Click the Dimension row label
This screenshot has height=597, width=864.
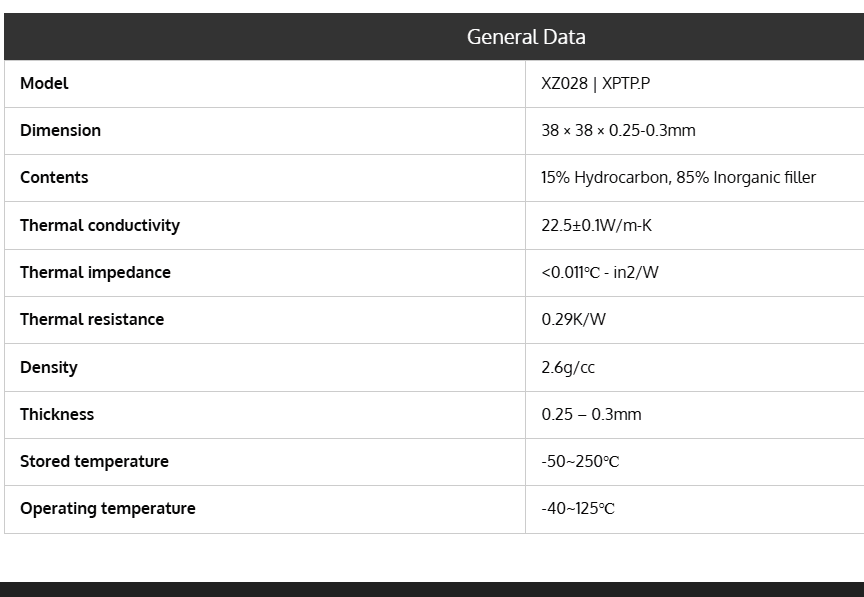click(x=60, y=131)
